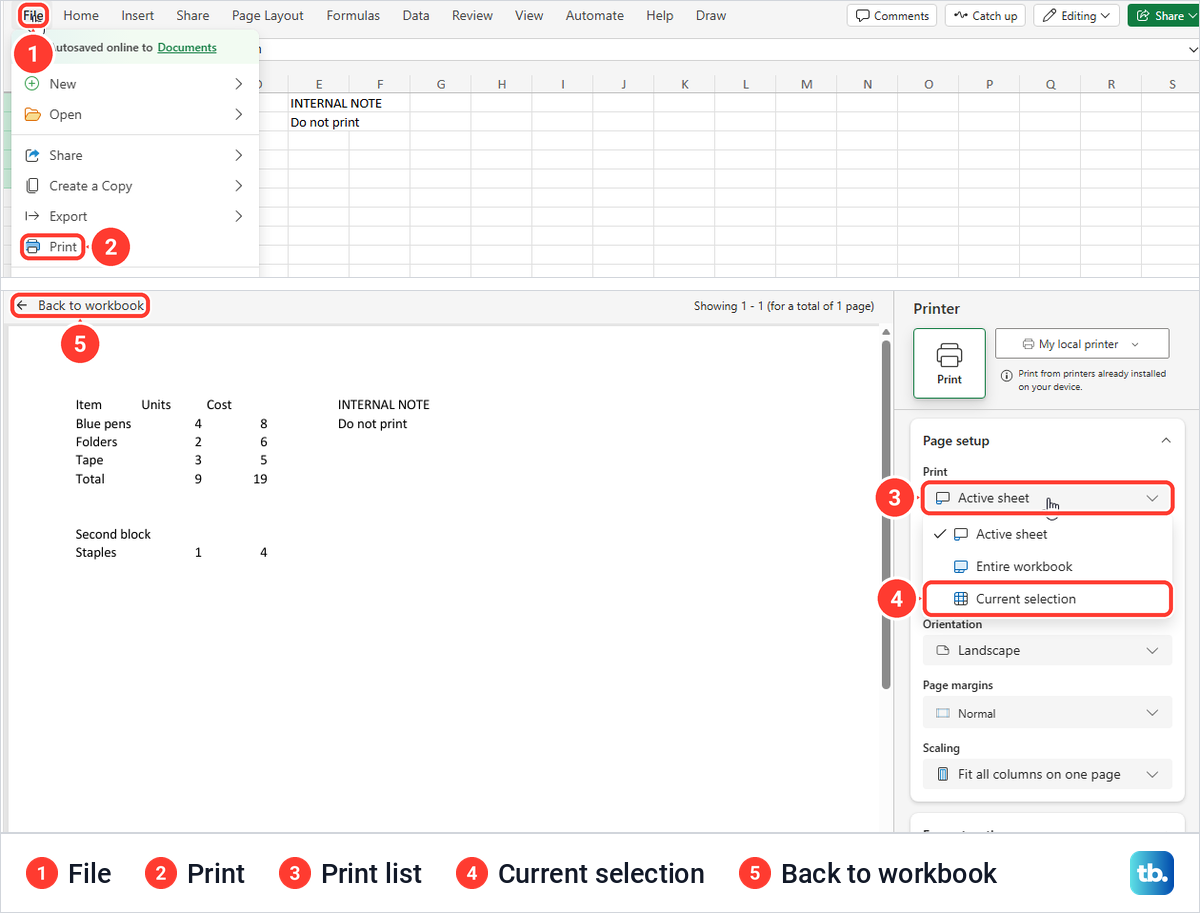Open the Draw ribbon tab
Screen dimensions: 1200x913
pos(711,16)
